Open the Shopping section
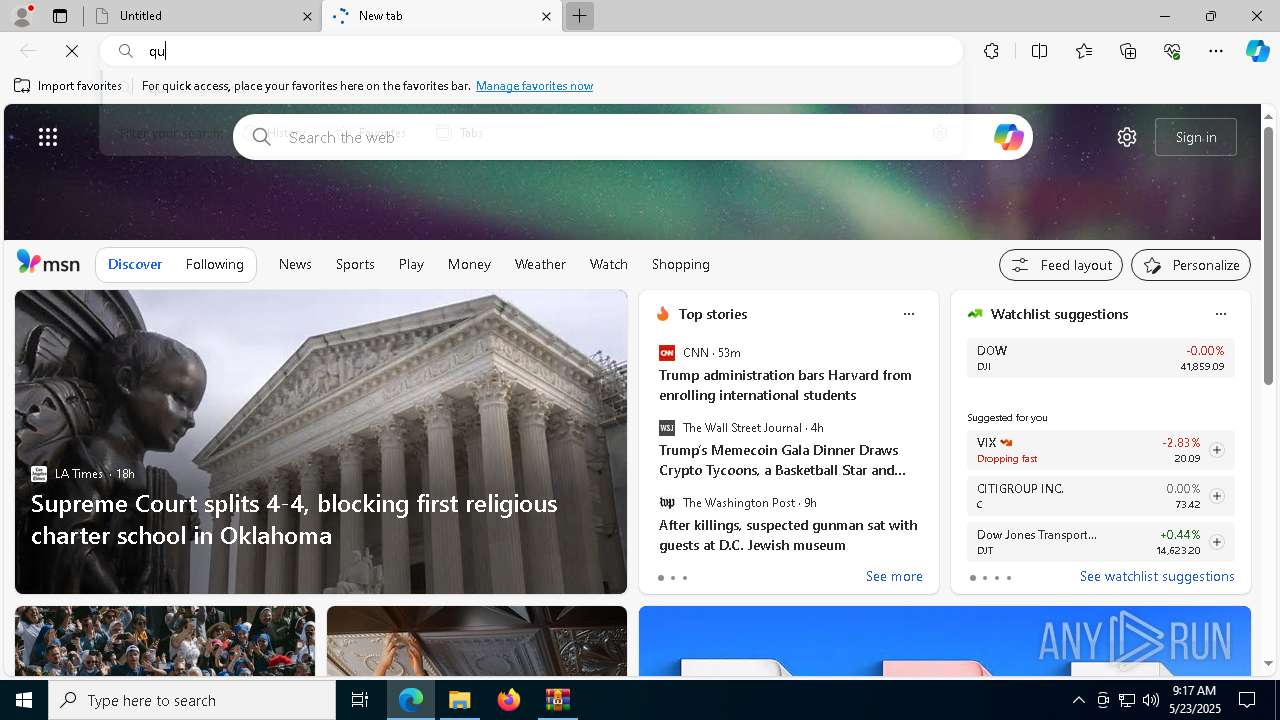The height and width of the screenshot is (720, 1280). pyautogui.click(x=681, y=264)
